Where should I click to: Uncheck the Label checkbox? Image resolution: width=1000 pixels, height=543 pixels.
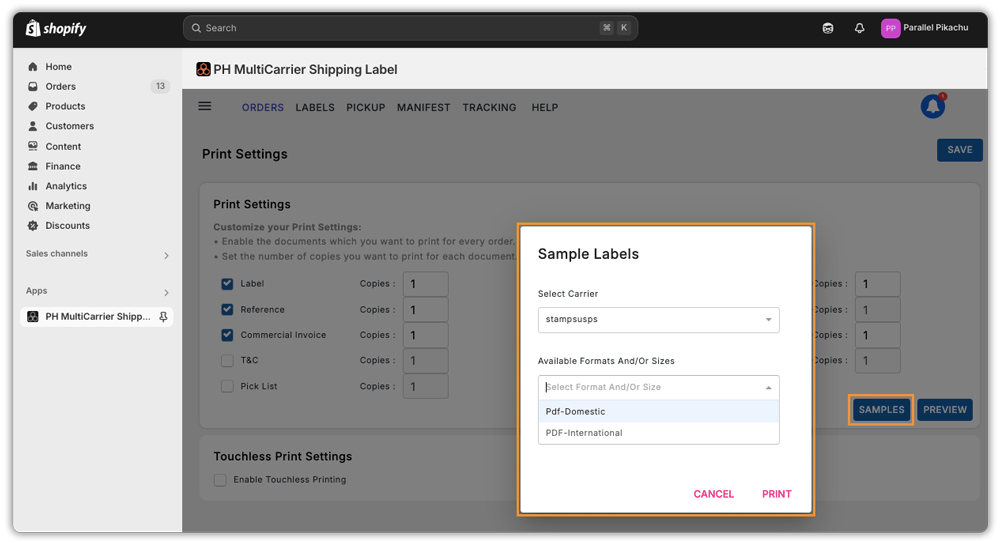[x=227, y=283]
